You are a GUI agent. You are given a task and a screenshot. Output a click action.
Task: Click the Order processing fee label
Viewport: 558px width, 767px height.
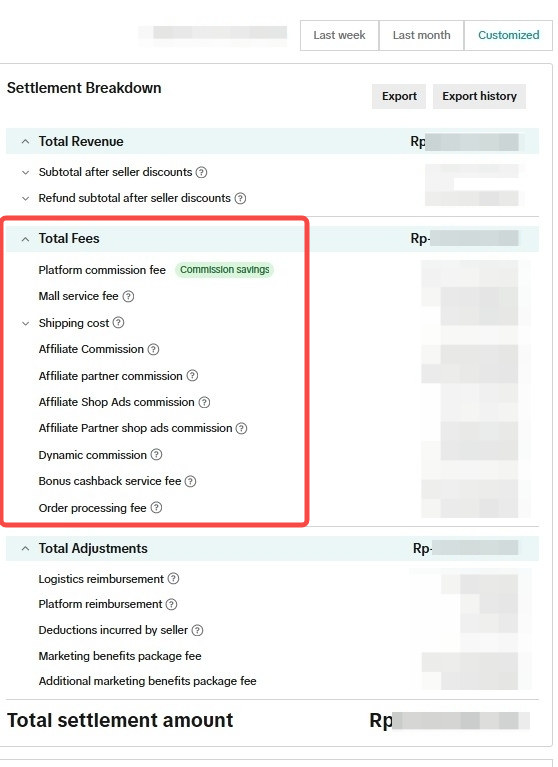92,508
